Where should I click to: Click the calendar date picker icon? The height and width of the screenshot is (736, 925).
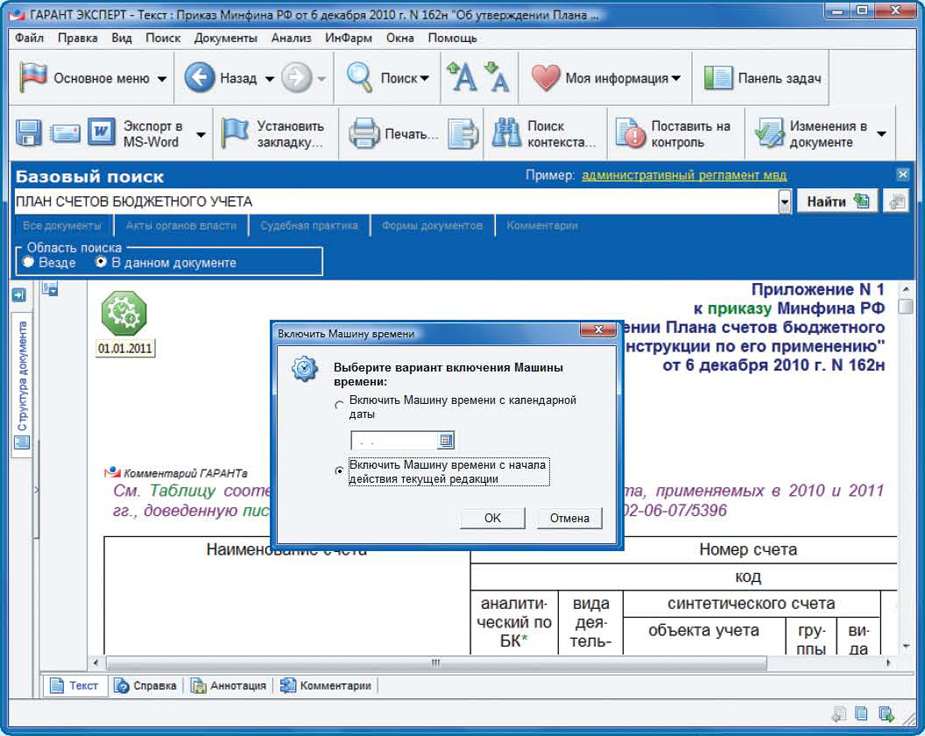point(446,441)
